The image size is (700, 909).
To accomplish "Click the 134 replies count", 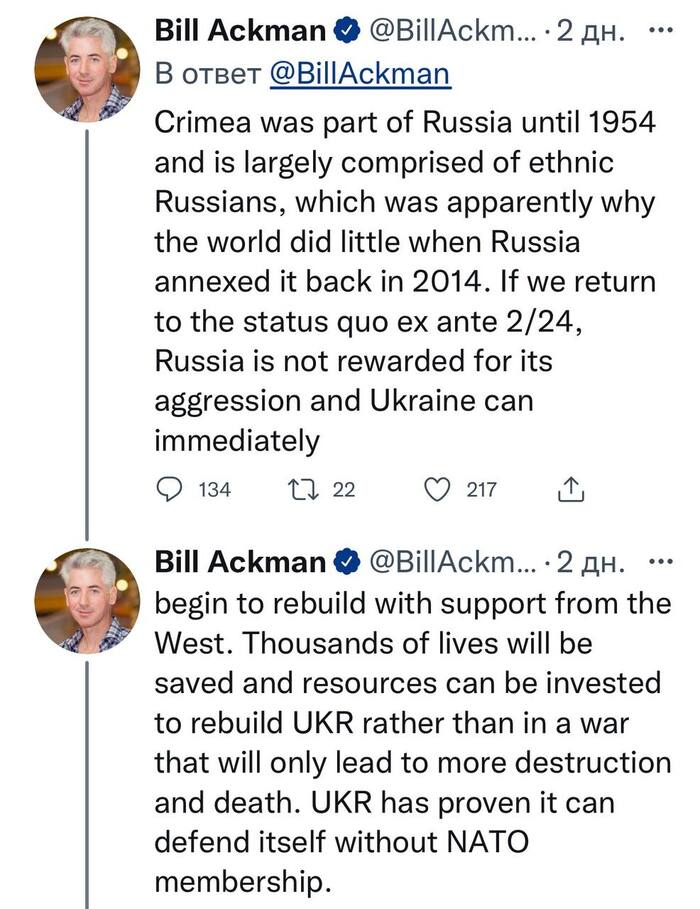I will [x=215, y=490].
